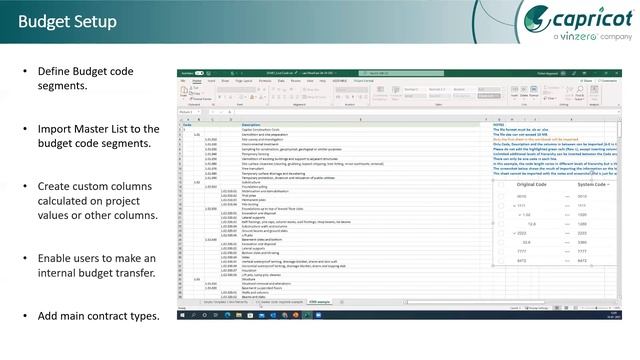Click the fill color bucket icon

pyautogui.click(x=252, y=97)
